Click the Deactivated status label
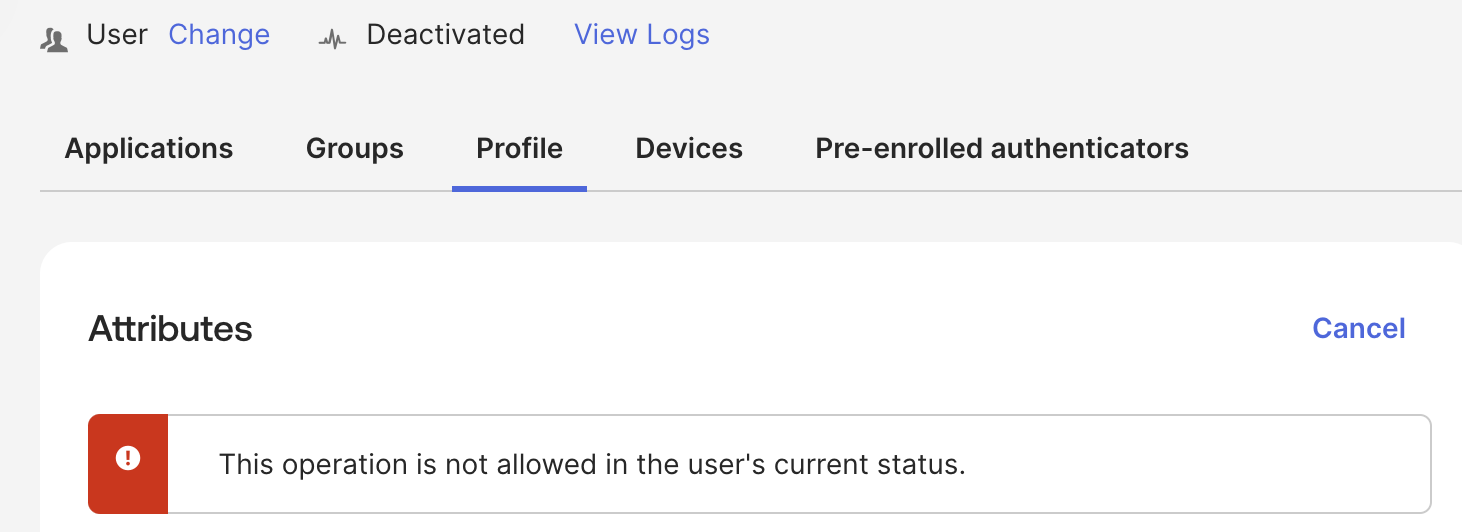 coord(445,35)
